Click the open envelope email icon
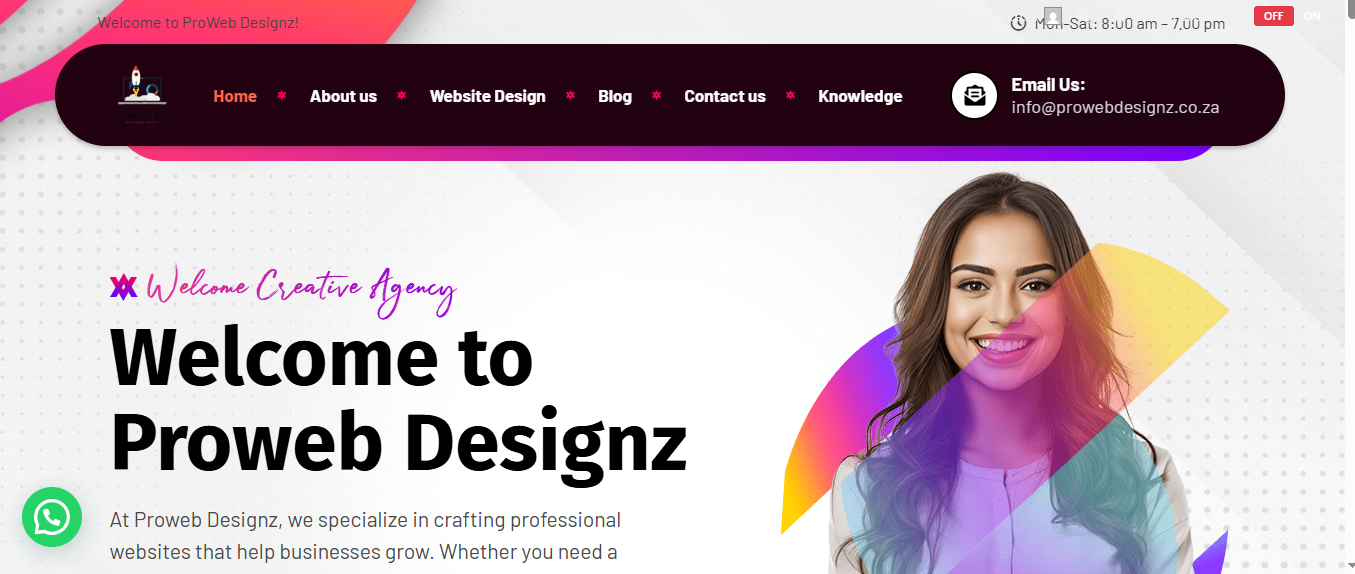This screenshot has width=1355, height=574. [974, 96]
